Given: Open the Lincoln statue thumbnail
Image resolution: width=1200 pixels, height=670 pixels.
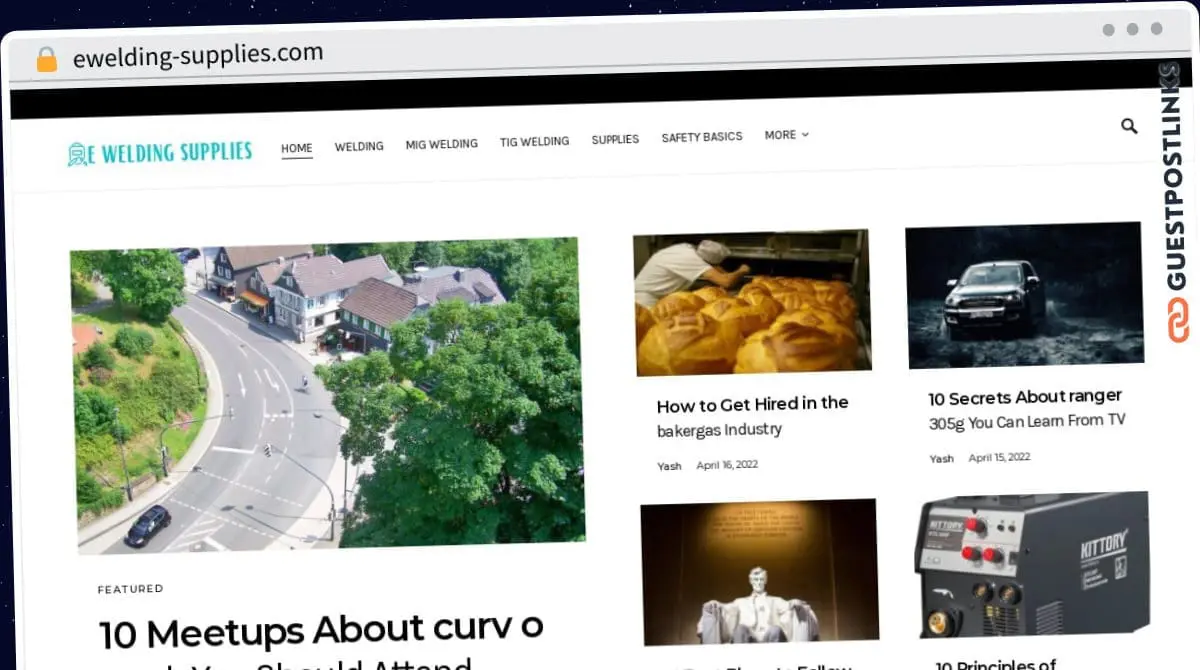Looking at the screenshot, I should point(759,571).
